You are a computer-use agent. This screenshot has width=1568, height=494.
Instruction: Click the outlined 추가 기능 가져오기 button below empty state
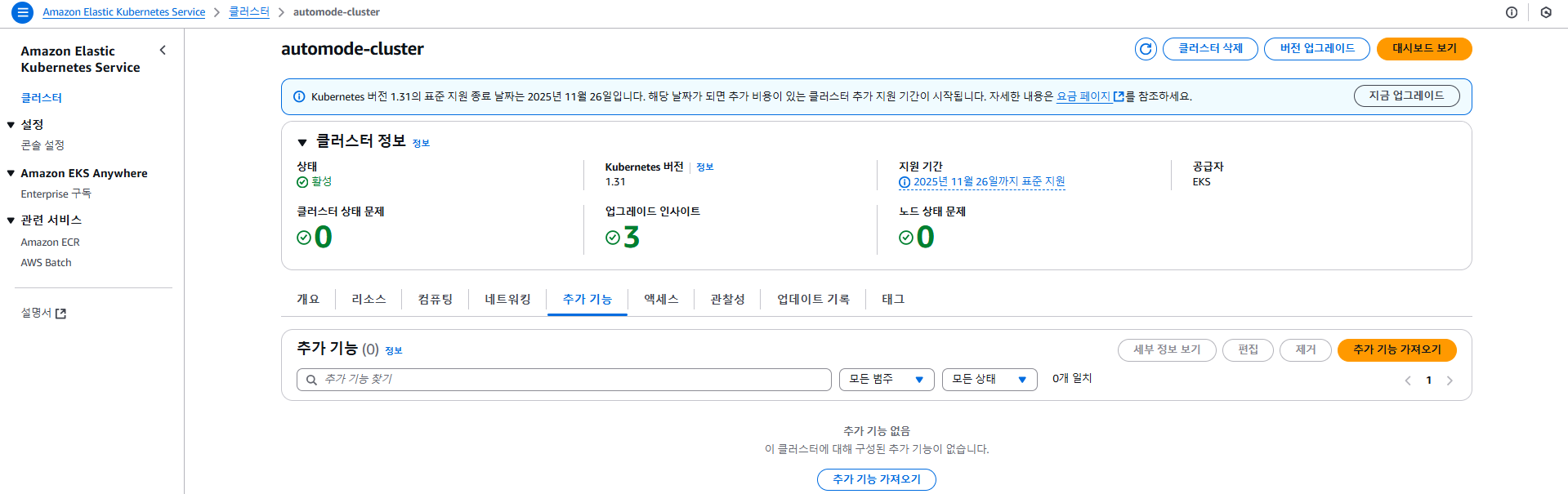877,480
